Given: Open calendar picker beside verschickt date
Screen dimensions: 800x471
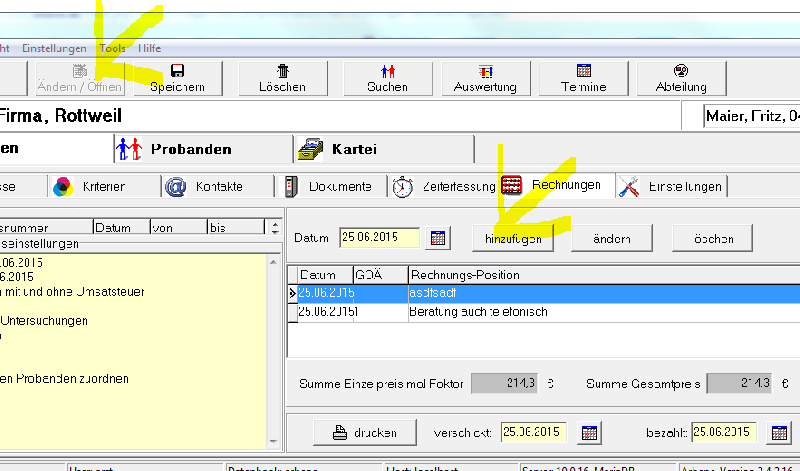Looking at the screenshot, I should coord(590,433).
